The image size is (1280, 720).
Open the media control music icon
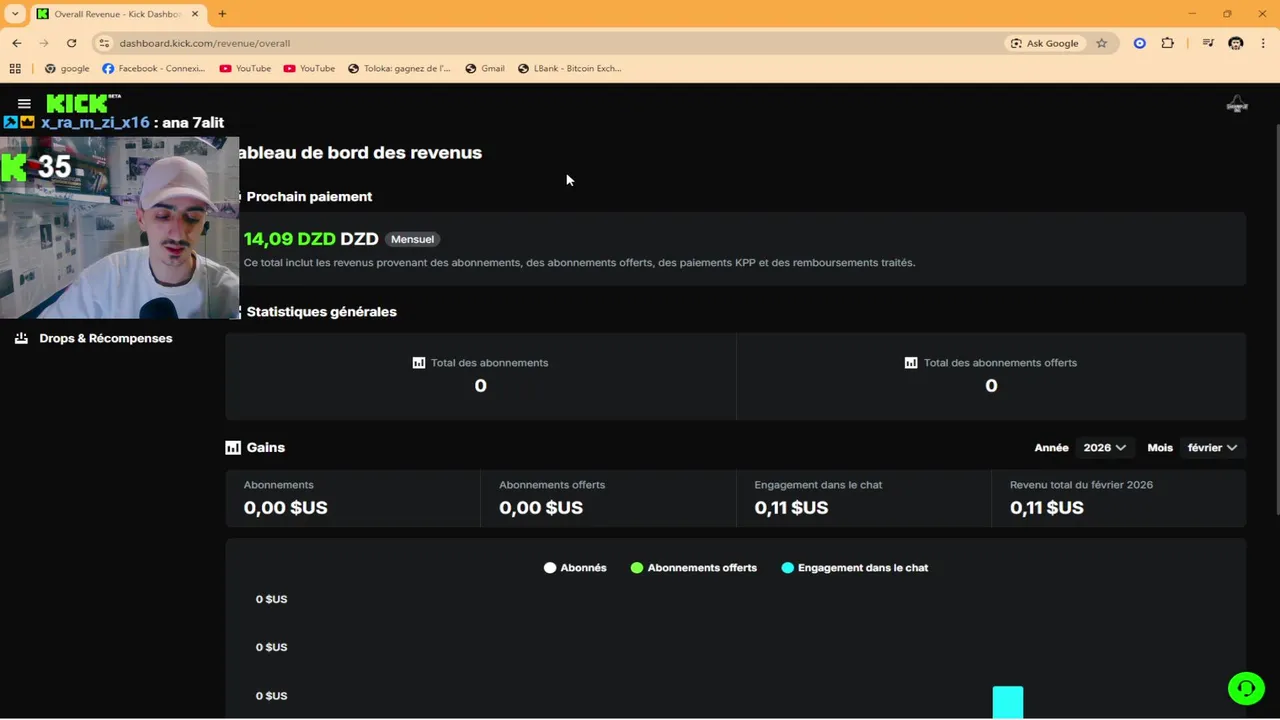pyautogui.click(x=1208, y=43)
